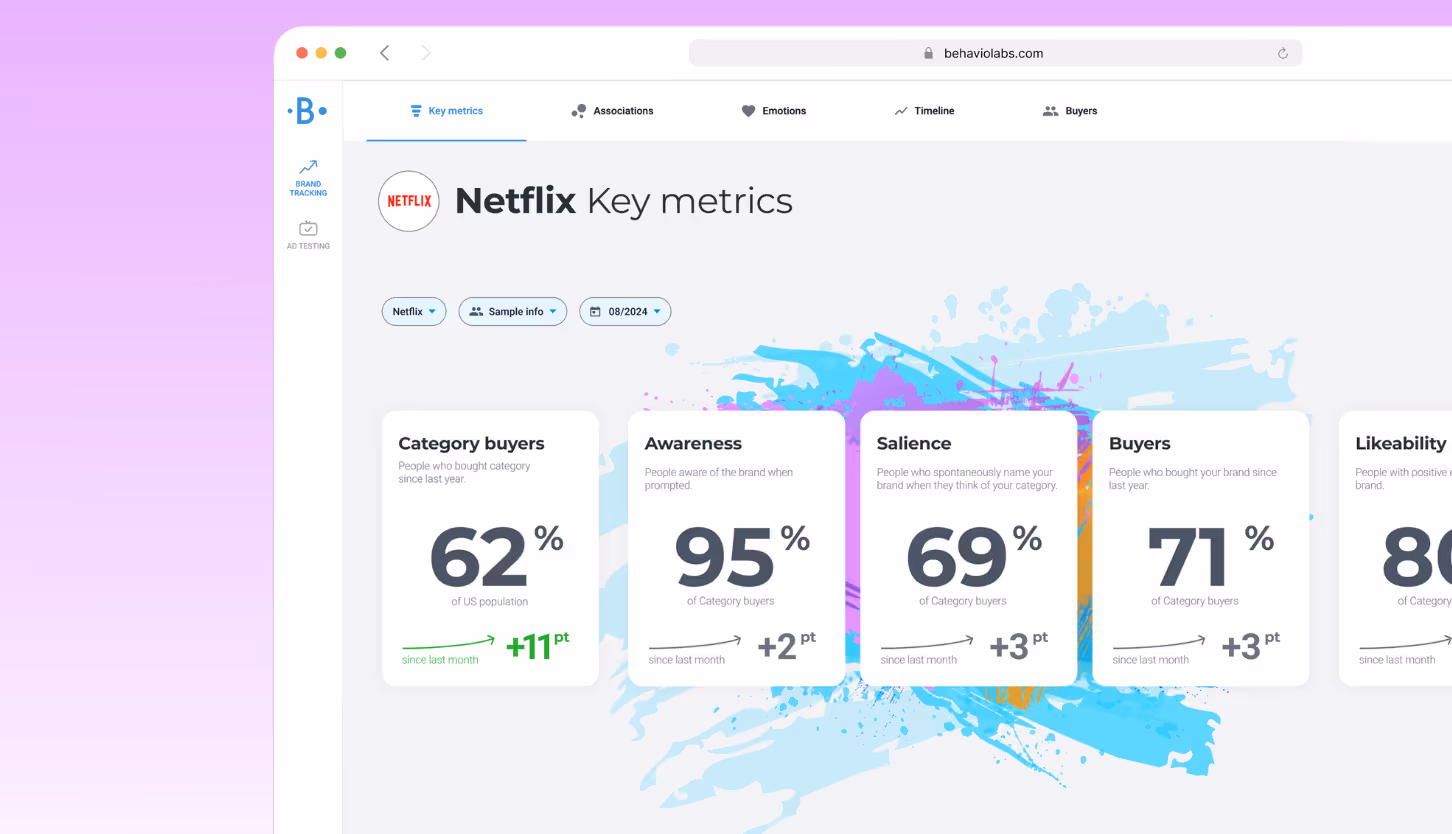Screen dimensions: 1452x834
Task: Click the 69% Salience value
Action: pyautogui.click(x=974, y=557)
